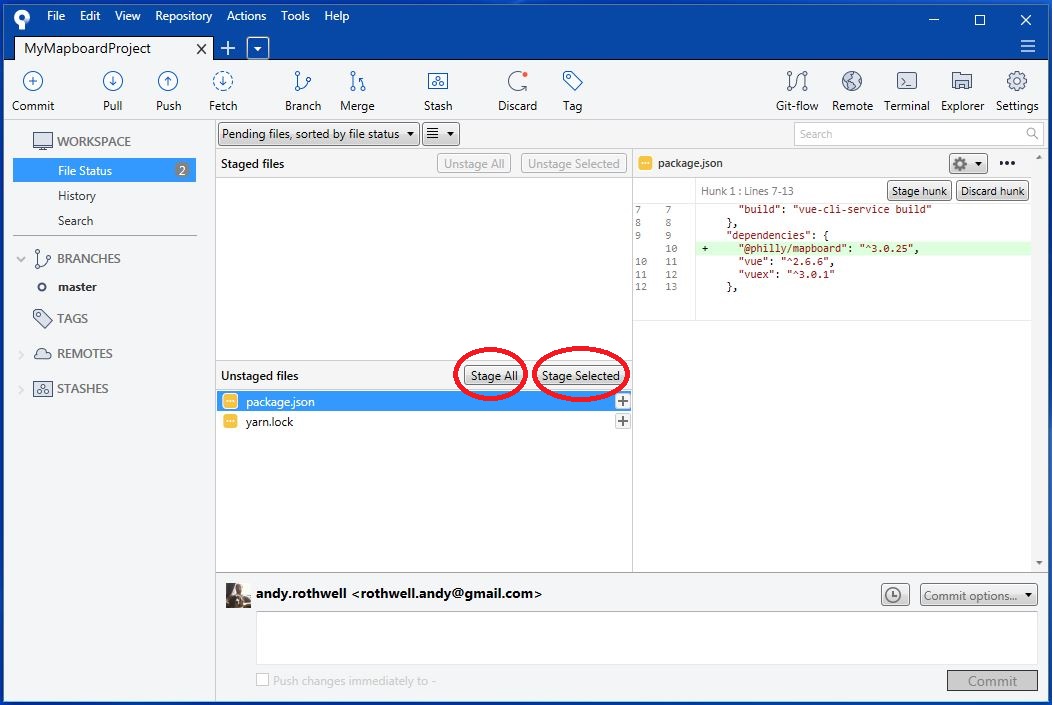Open the Commit options dropdown

978,595
